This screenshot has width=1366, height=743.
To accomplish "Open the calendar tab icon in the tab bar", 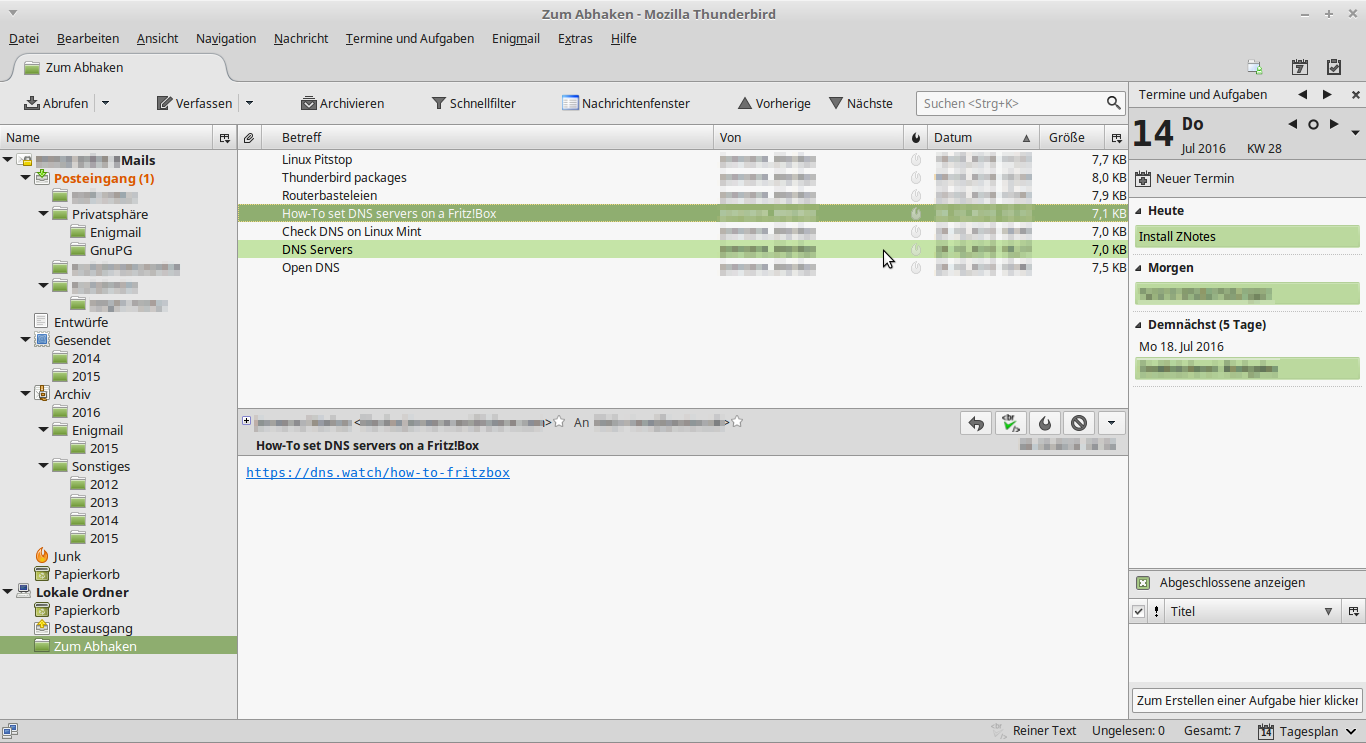I will tap(1299, 67).
